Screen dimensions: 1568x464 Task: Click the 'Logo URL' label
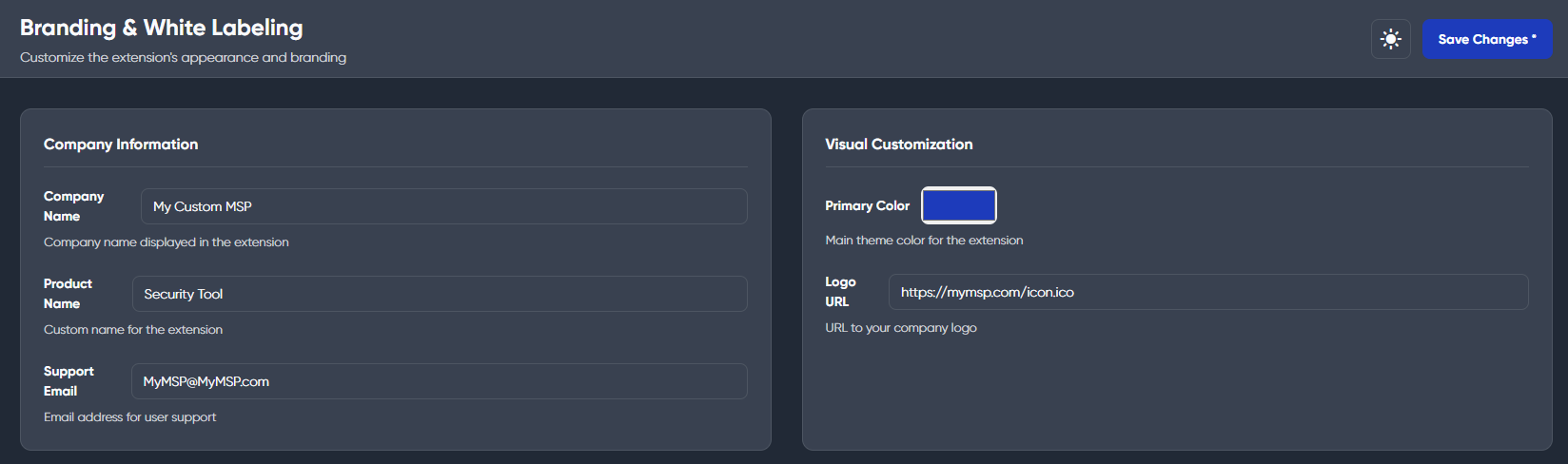pyautogui.click(x=840, y=292)
